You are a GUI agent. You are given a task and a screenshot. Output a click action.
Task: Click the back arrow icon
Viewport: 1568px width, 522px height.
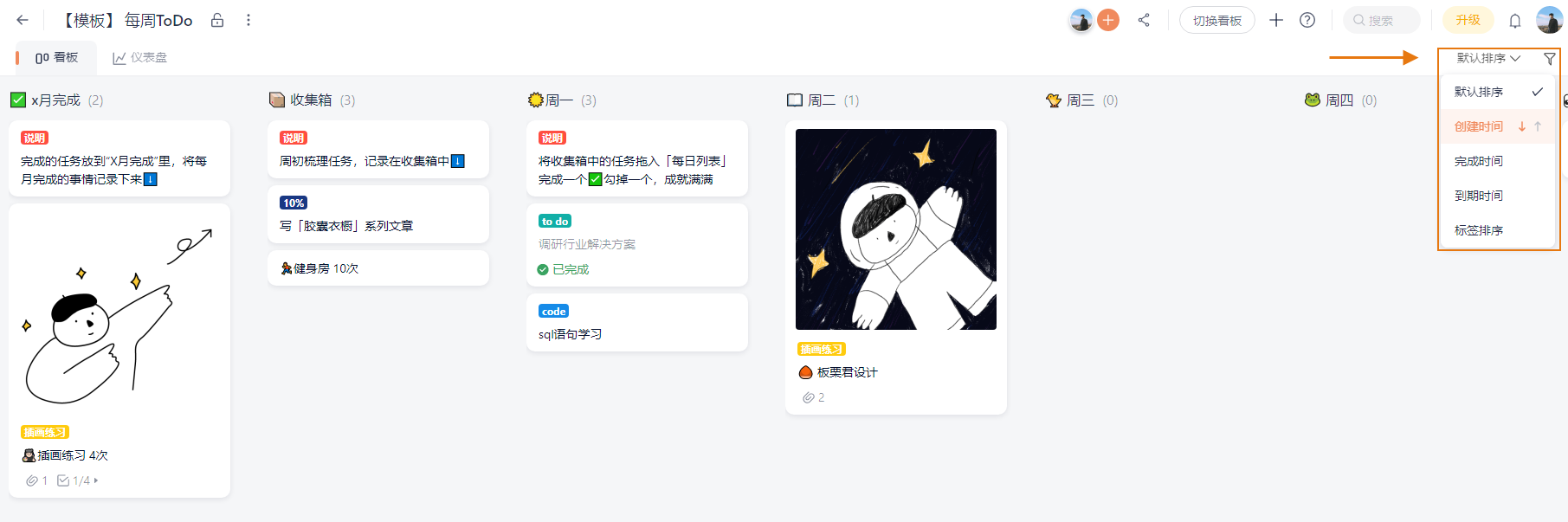tap(23, 20)
